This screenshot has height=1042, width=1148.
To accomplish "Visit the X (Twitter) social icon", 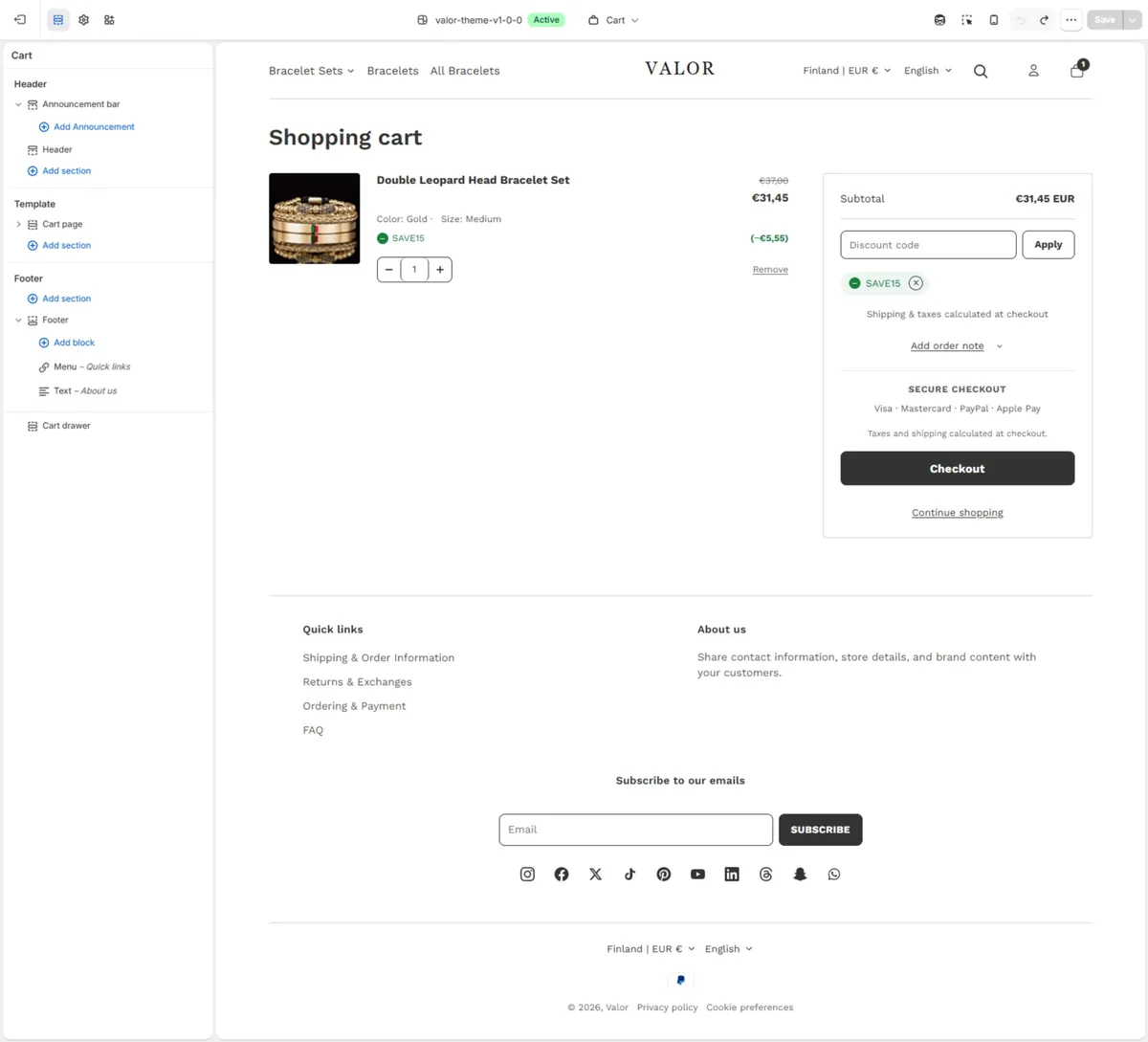I will click(x=595, y=875).
